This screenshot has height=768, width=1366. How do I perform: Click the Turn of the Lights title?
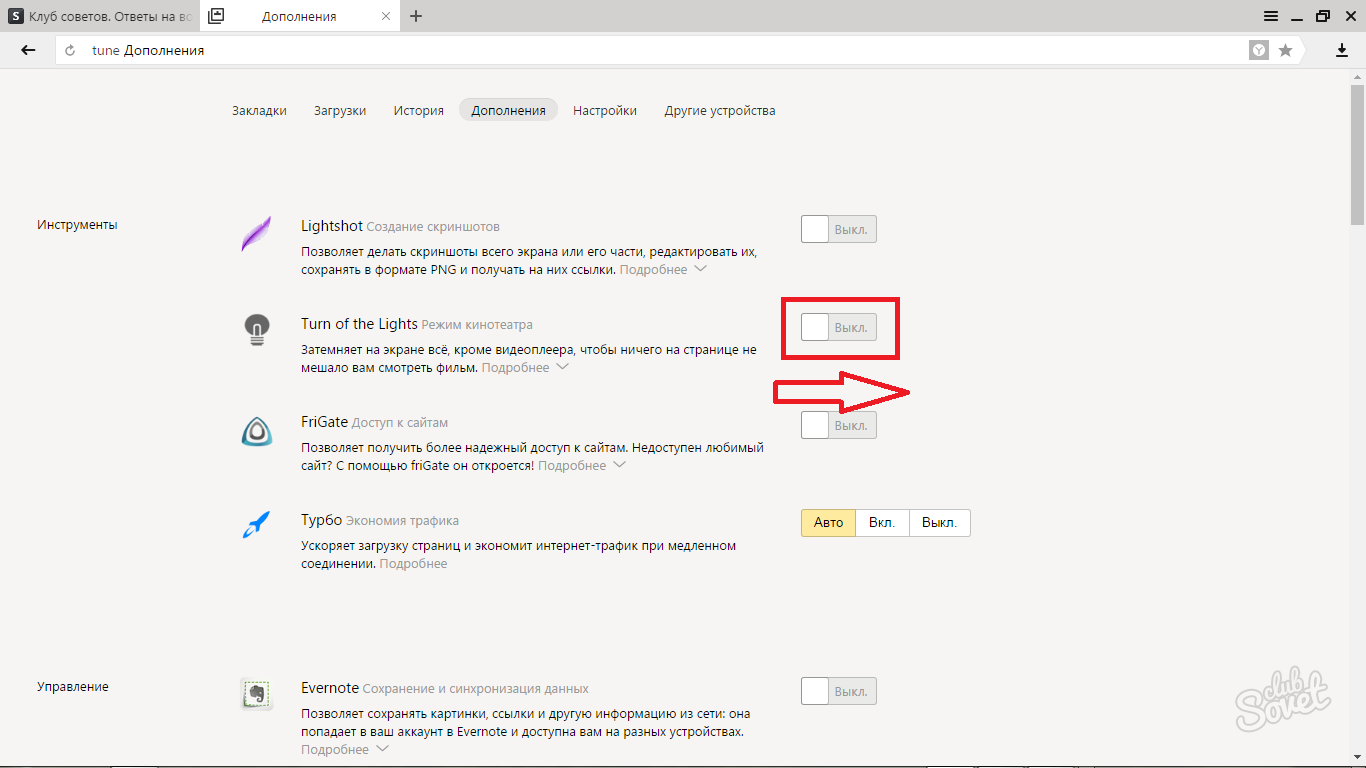[359, 324]
